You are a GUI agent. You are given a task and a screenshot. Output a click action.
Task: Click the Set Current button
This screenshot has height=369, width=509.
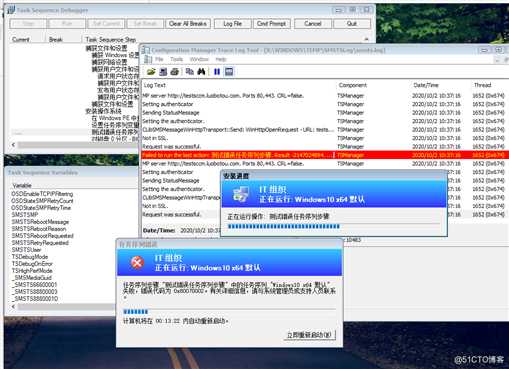click(106, 24)
